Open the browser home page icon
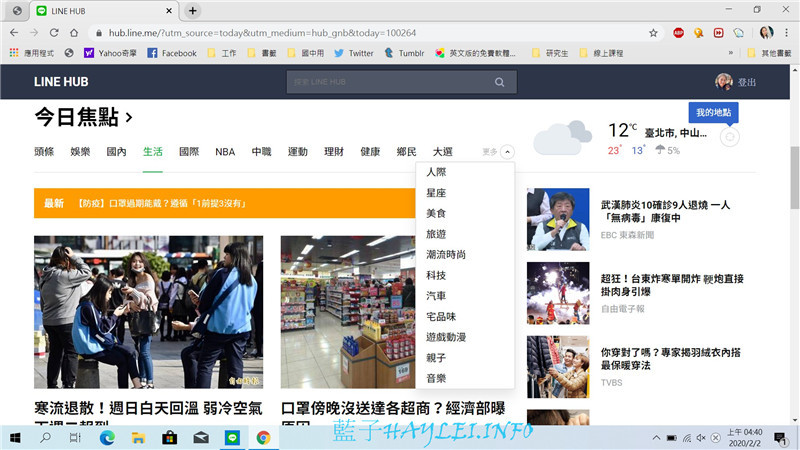The image size is (800, 450). tap(74, 33)
